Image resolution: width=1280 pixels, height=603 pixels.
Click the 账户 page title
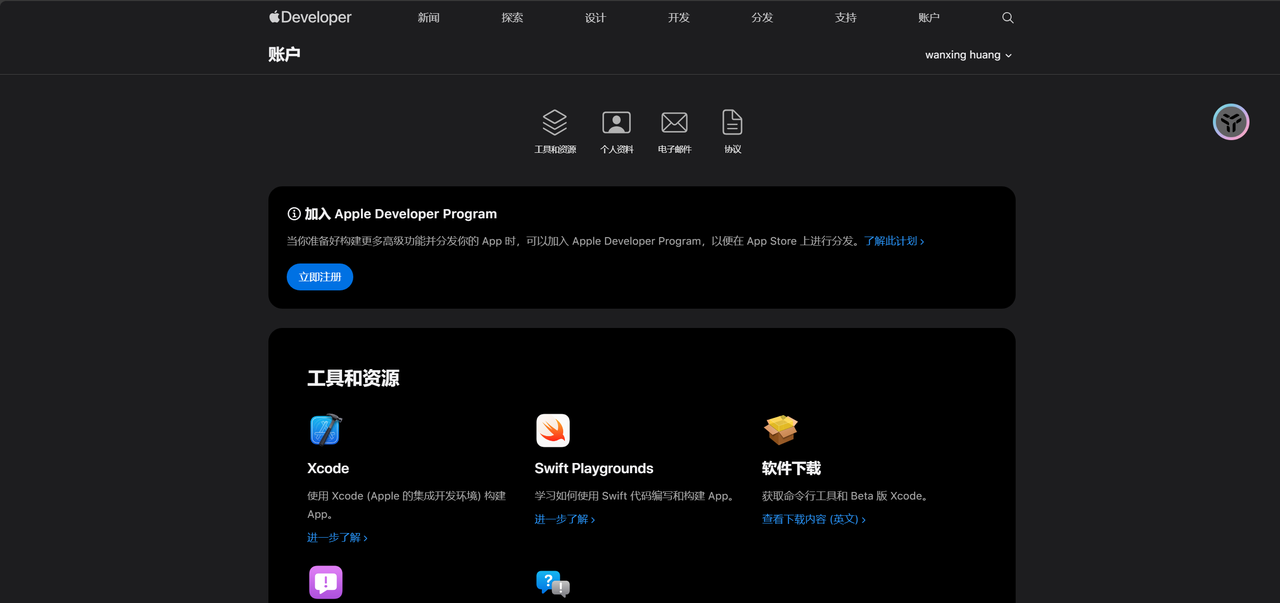click(x=284, y=54)
